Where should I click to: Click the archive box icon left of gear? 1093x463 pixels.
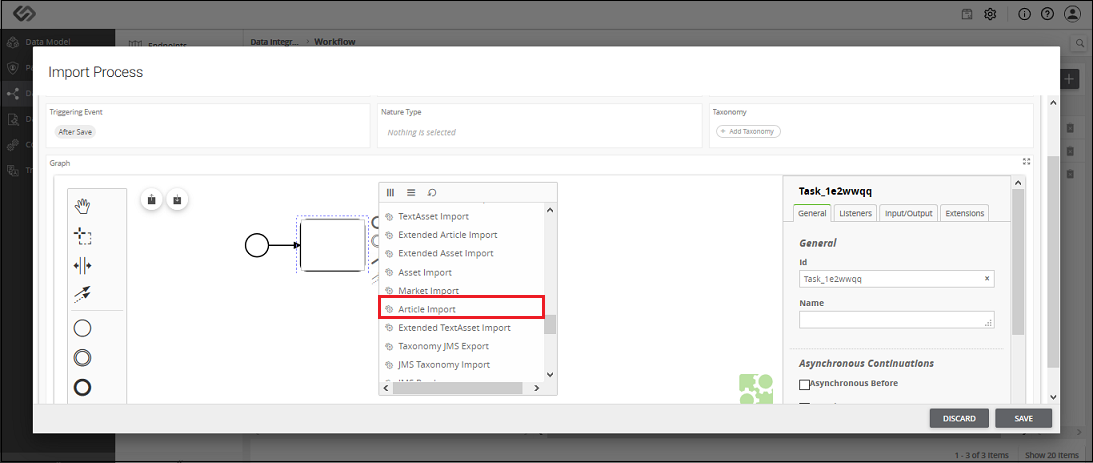(967, 14)
